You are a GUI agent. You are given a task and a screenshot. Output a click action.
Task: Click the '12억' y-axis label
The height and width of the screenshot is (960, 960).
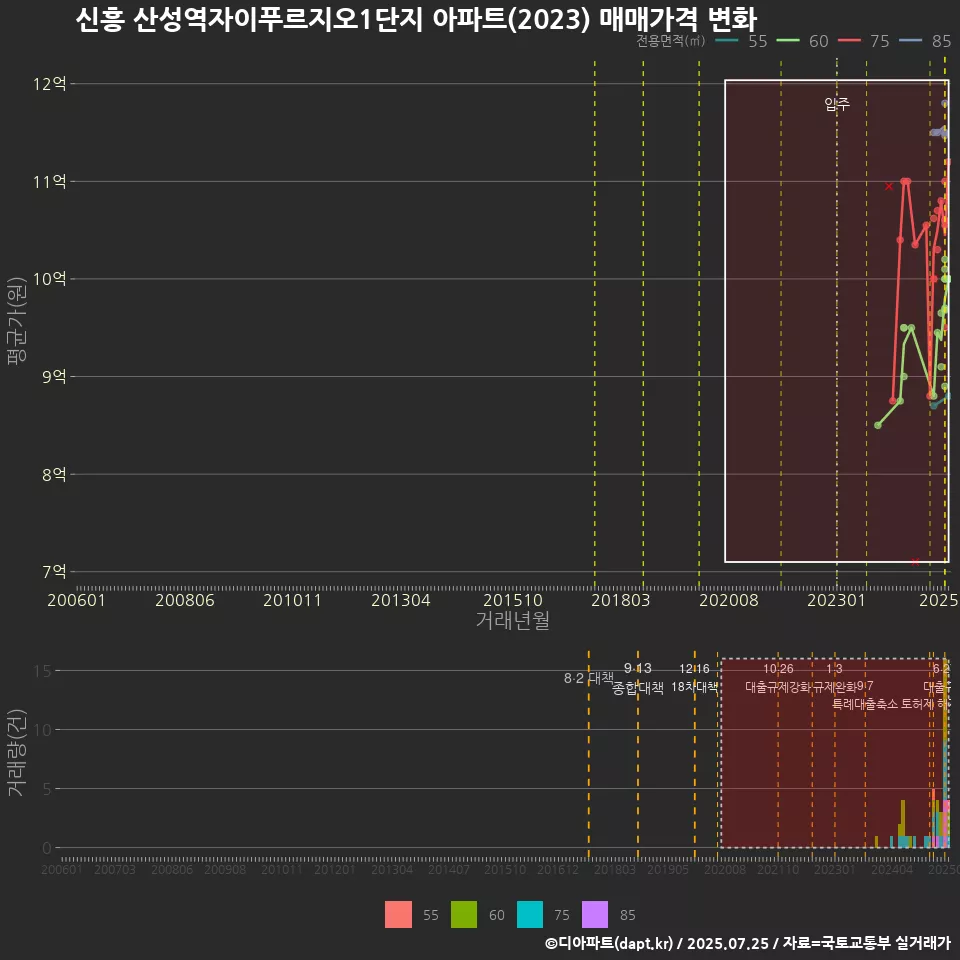[50, 84]
